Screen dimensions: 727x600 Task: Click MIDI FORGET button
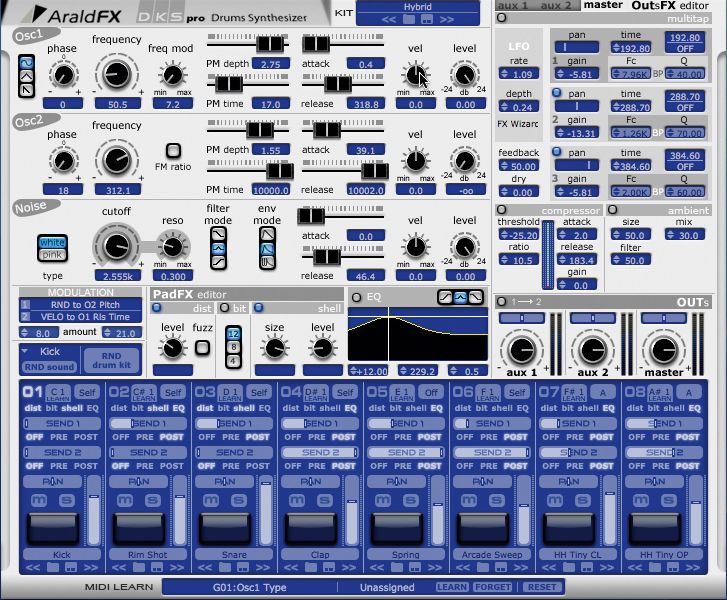tap(493, 587)
